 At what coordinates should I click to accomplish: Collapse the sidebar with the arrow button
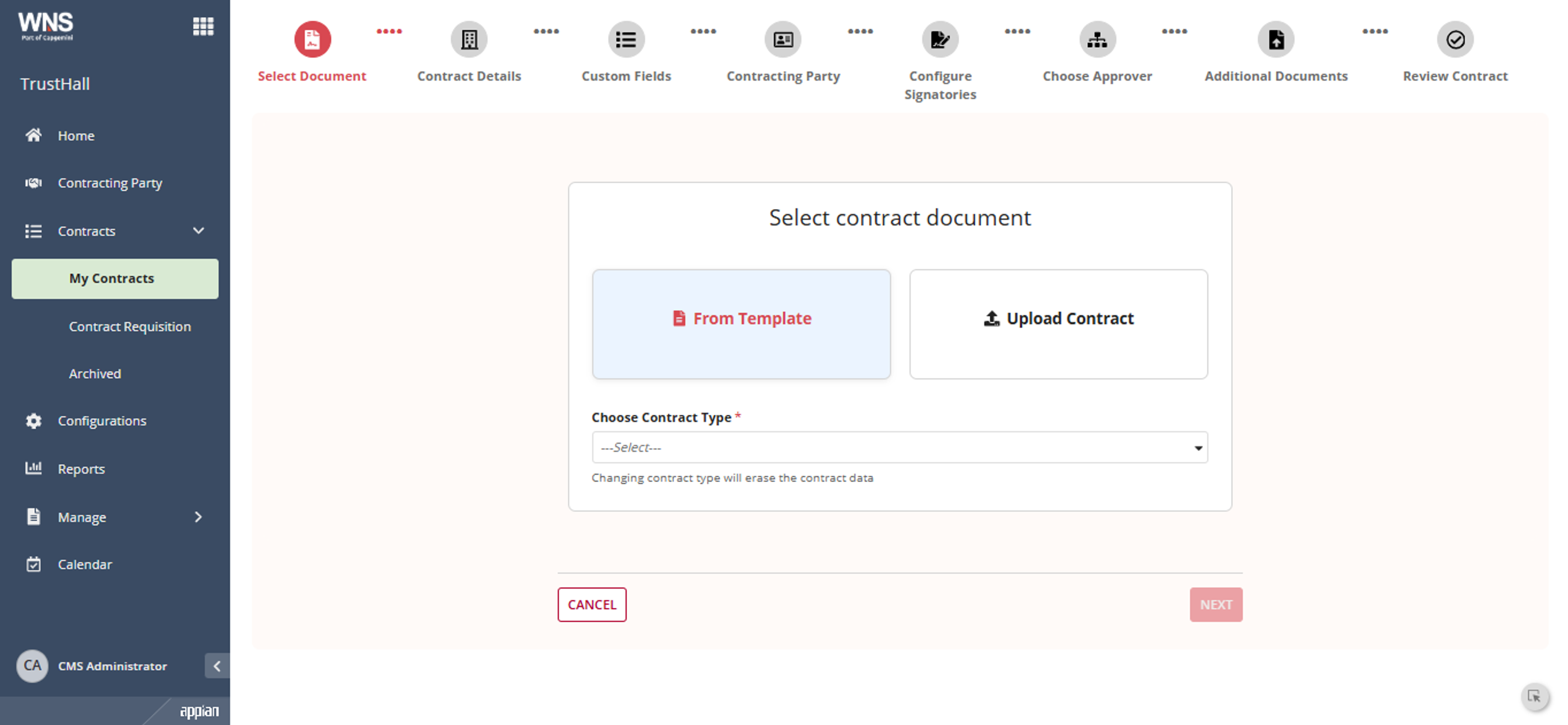(217, 666)
